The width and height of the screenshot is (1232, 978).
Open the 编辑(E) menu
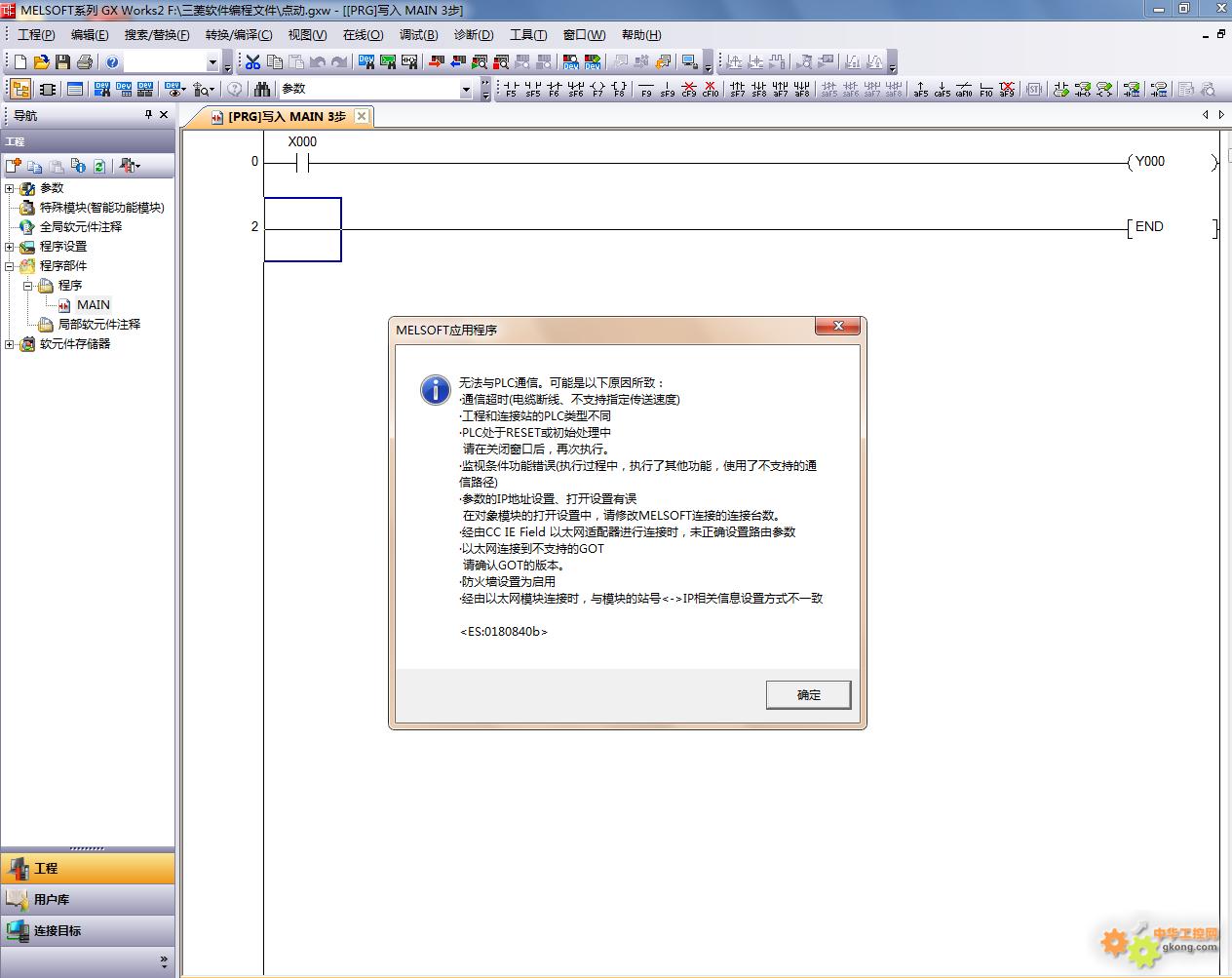[90, 35]
